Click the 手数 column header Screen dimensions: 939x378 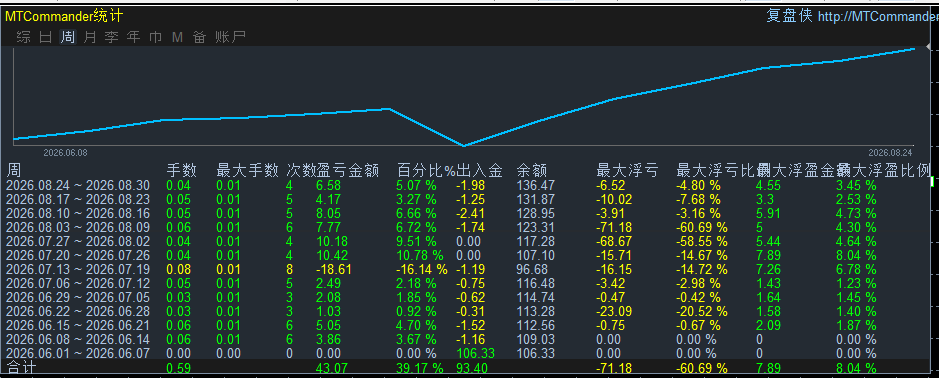[x=181, y=171]
